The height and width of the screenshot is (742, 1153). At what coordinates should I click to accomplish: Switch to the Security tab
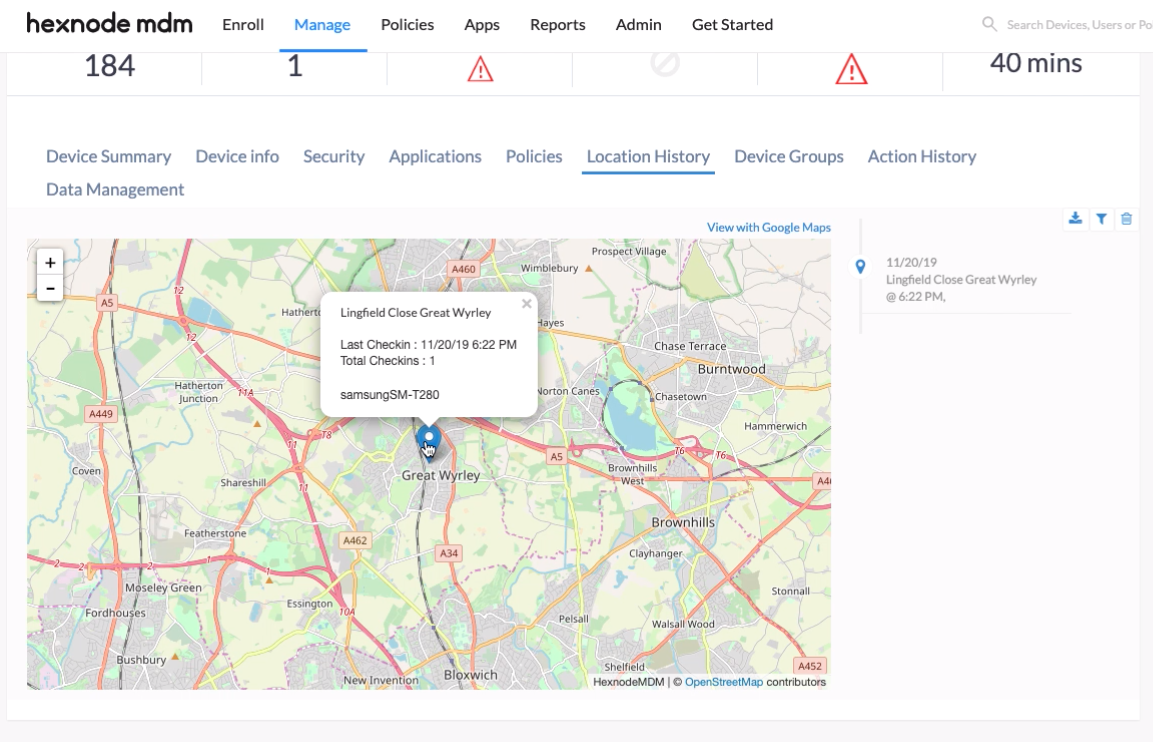pos(334,156)
